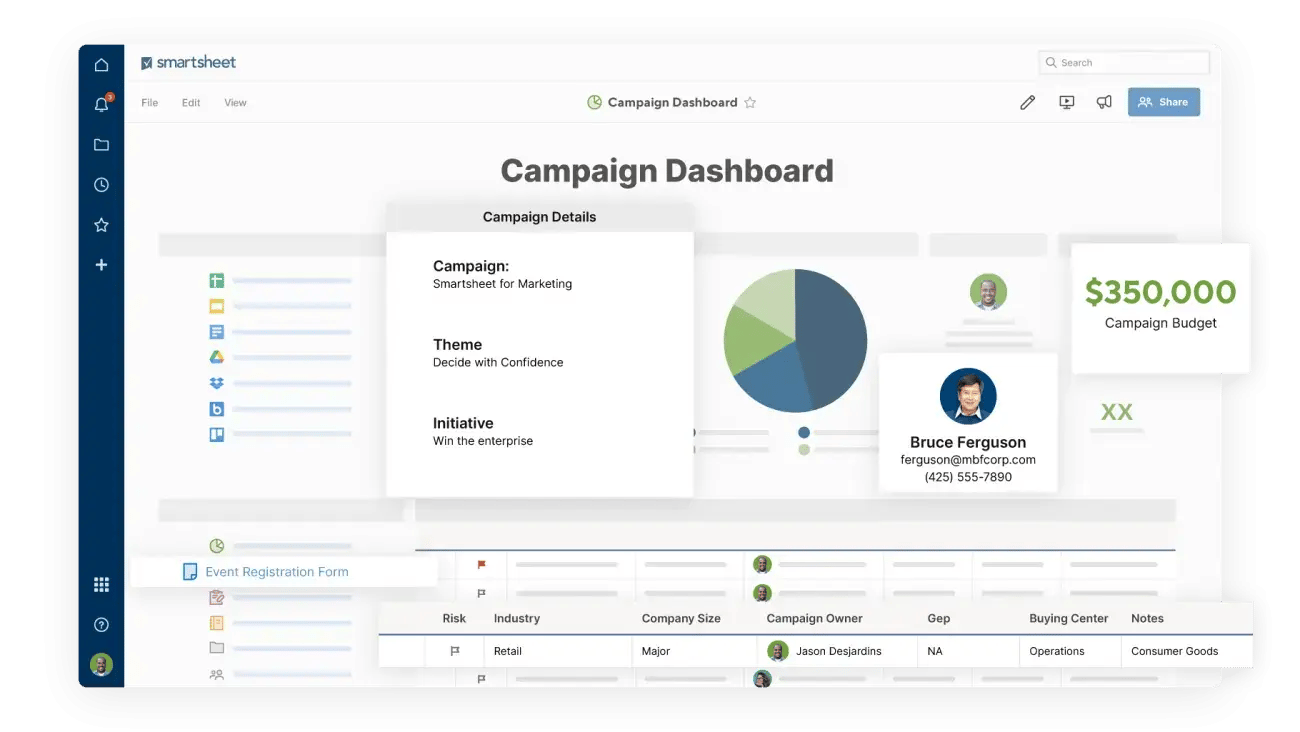The width and height of the screenshot is (1300, 732).
Task: Open the Recents clock icon
Action: [101, 185]
